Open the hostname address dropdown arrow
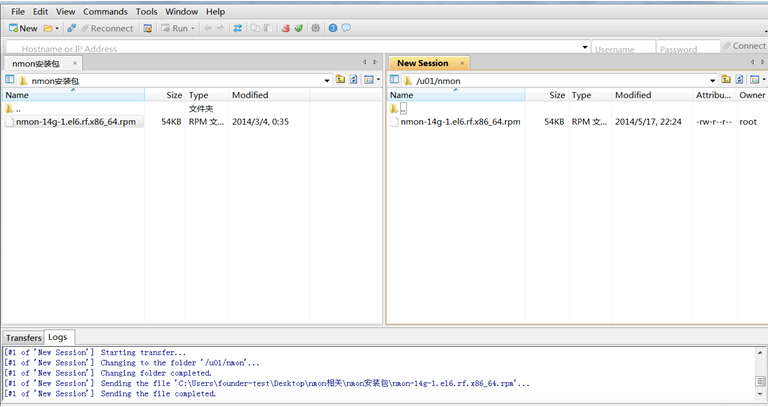Screen dimensions: 768x407 (x=585, y=48)
